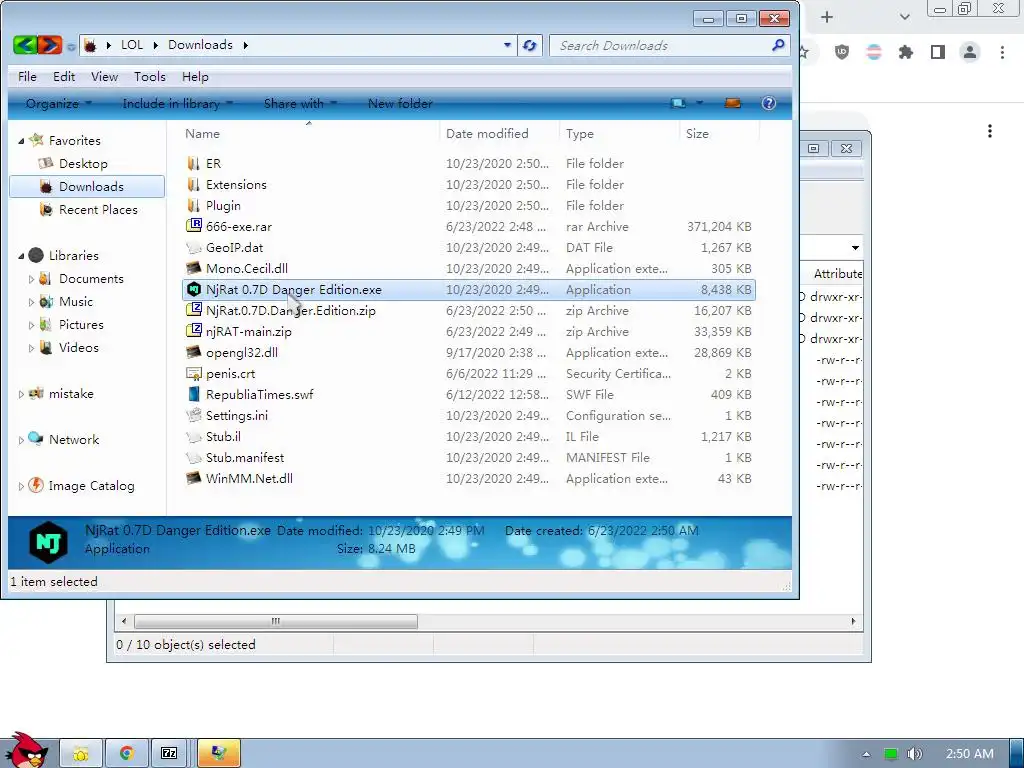This screenshot has height=768, width=1024.
Task: Click the new tab plus in Chrome
Action: pos(827,17)
